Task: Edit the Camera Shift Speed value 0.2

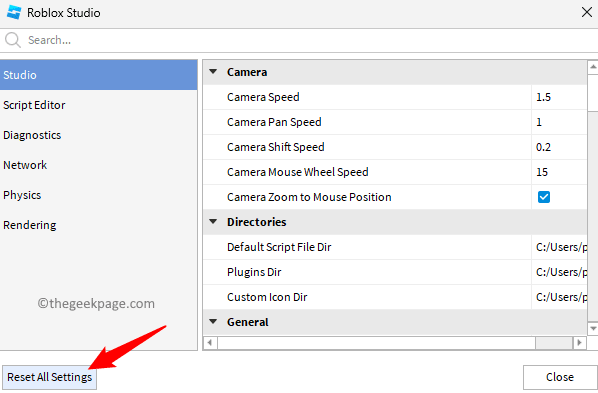Action: (x=559, y=147)
